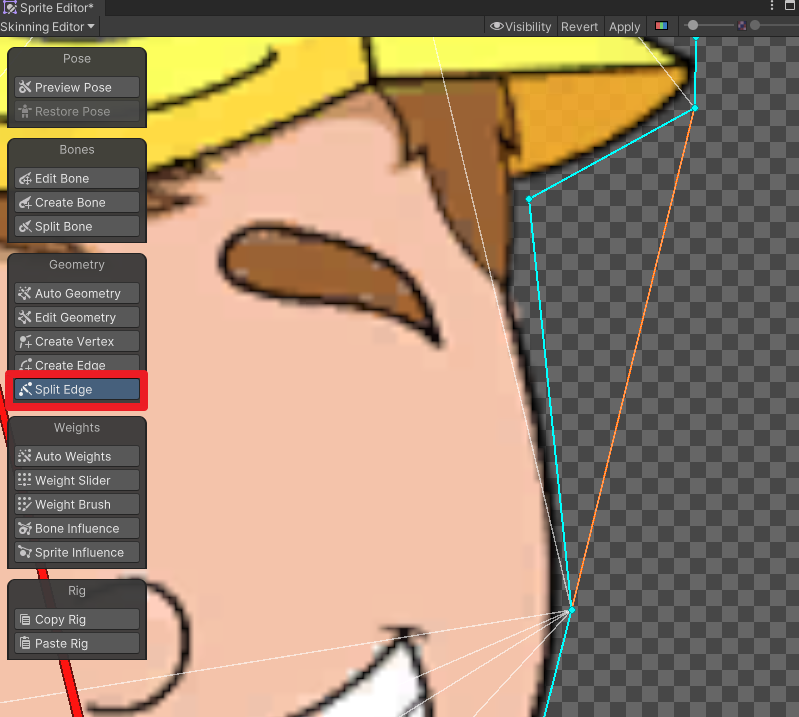Screen dimensions: 799x717
Task: Revert unsaved sprite changes
Action: click(579, 26)
